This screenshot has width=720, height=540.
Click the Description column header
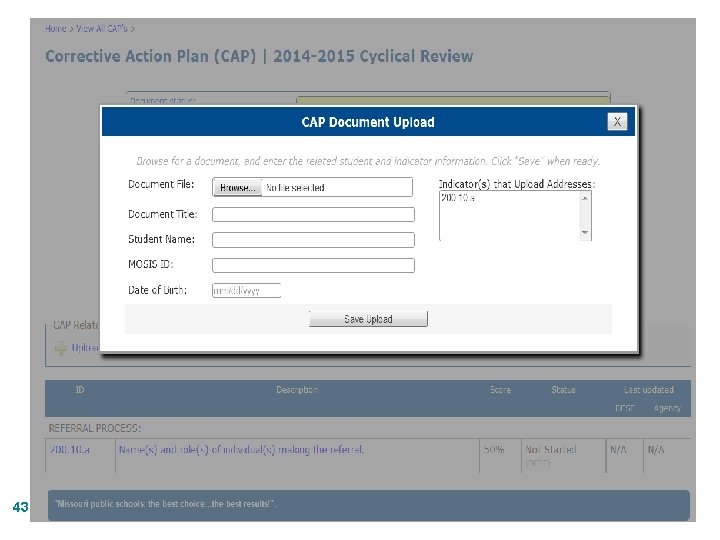(x=297, y=390)
